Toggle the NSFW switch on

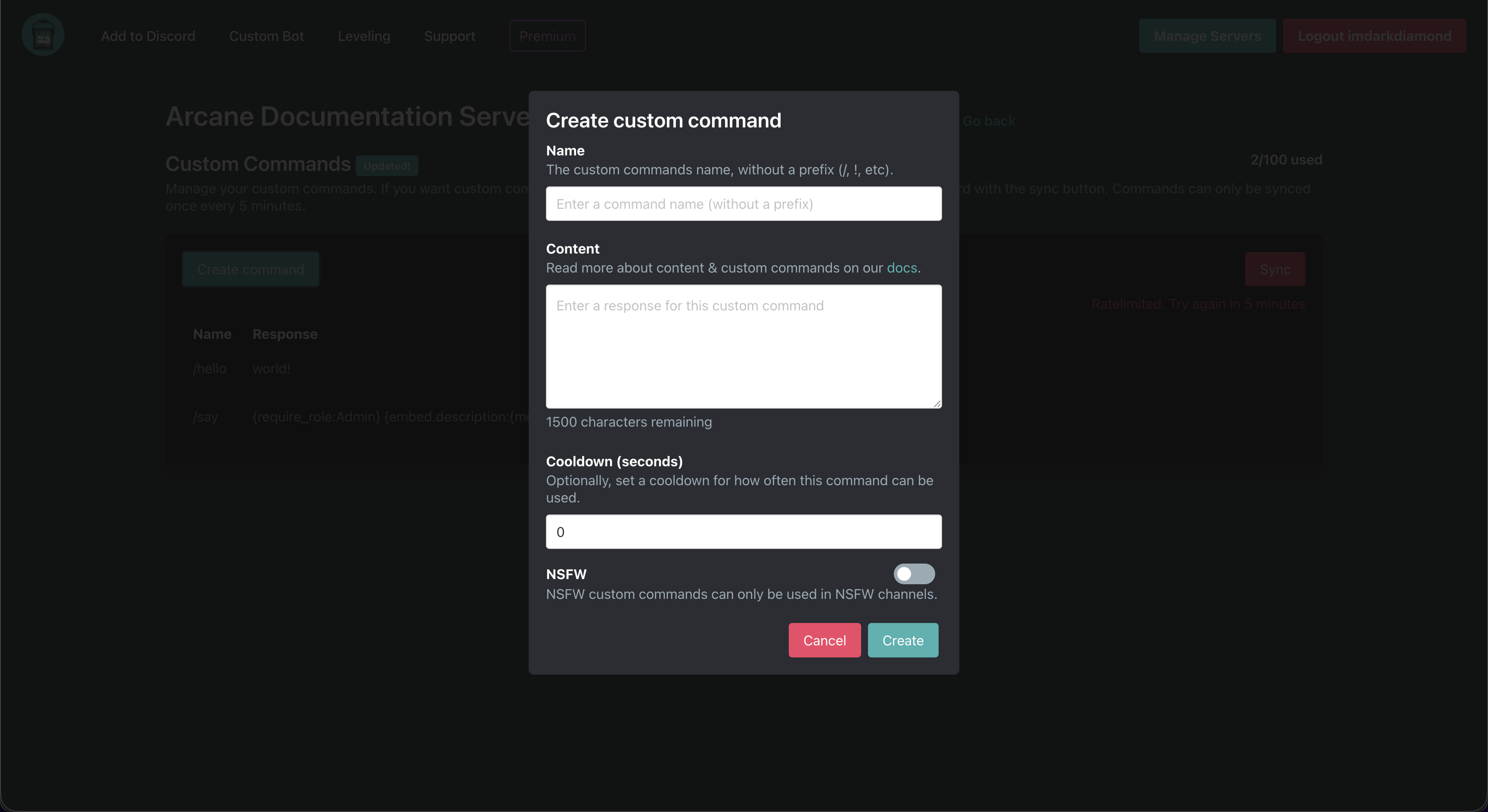point(913,573)
